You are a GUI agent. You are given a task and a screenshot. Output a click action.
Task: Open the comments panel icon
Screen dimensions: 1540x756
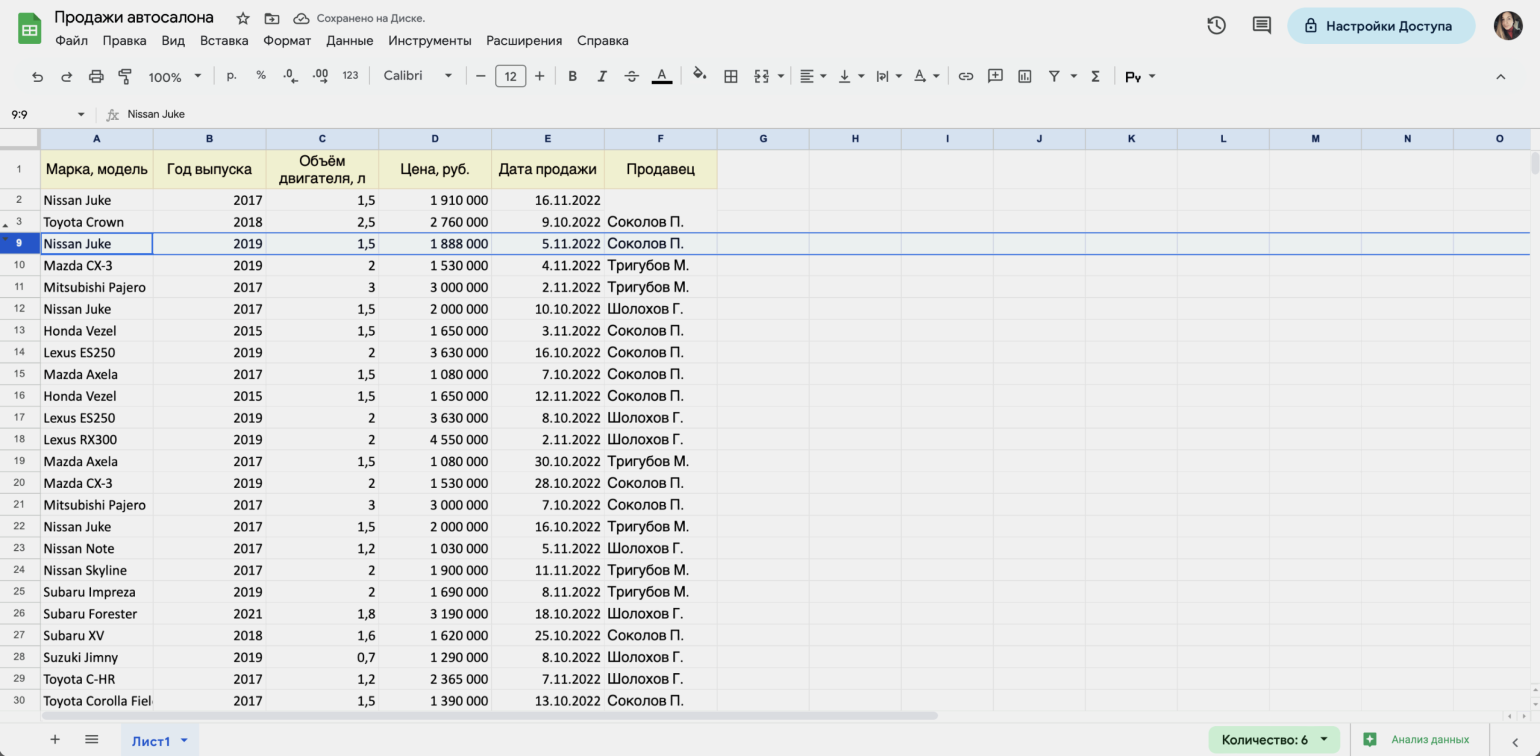click(1262, 26)
